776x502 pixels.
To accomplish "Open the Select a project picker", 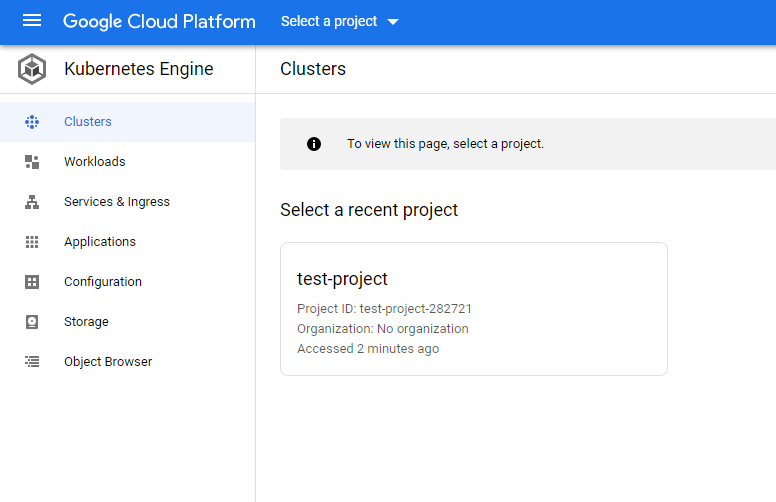I will point(340,21).
